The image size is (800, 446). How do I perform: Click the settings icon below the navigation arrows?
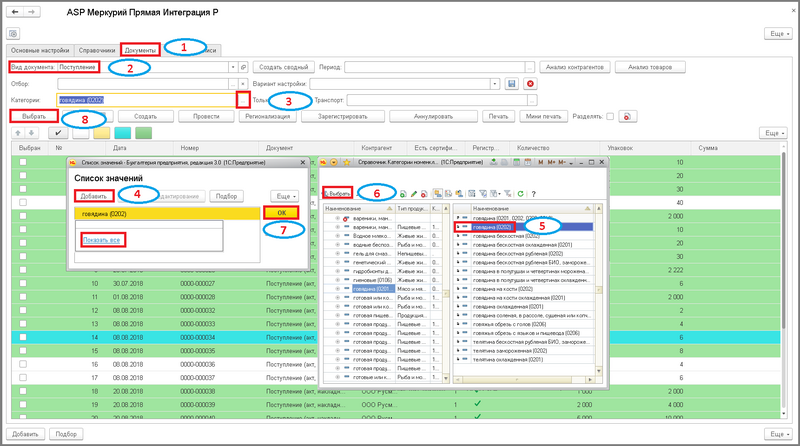pyautogui.click(x=13, y=34)
